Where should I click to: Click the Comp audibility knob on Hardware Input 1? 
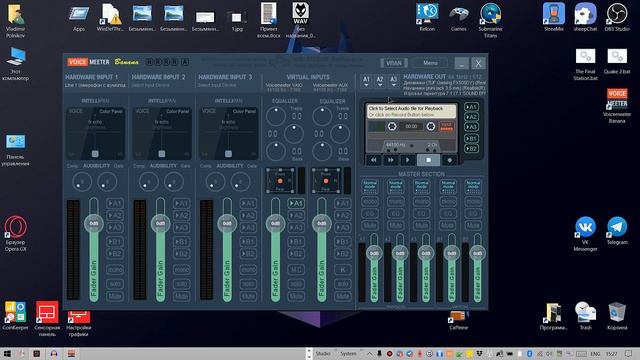point(82,182)
